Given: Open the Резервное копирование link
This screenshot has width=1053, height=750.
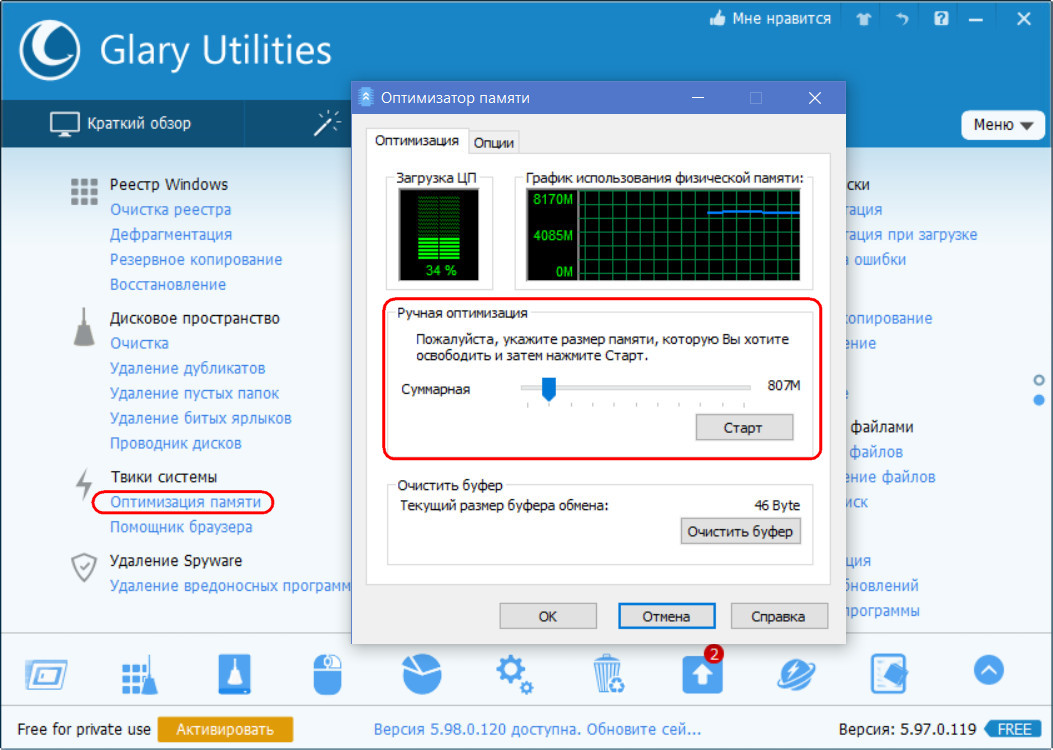Looking at the screenshot, I should click(x=196, y=259).
